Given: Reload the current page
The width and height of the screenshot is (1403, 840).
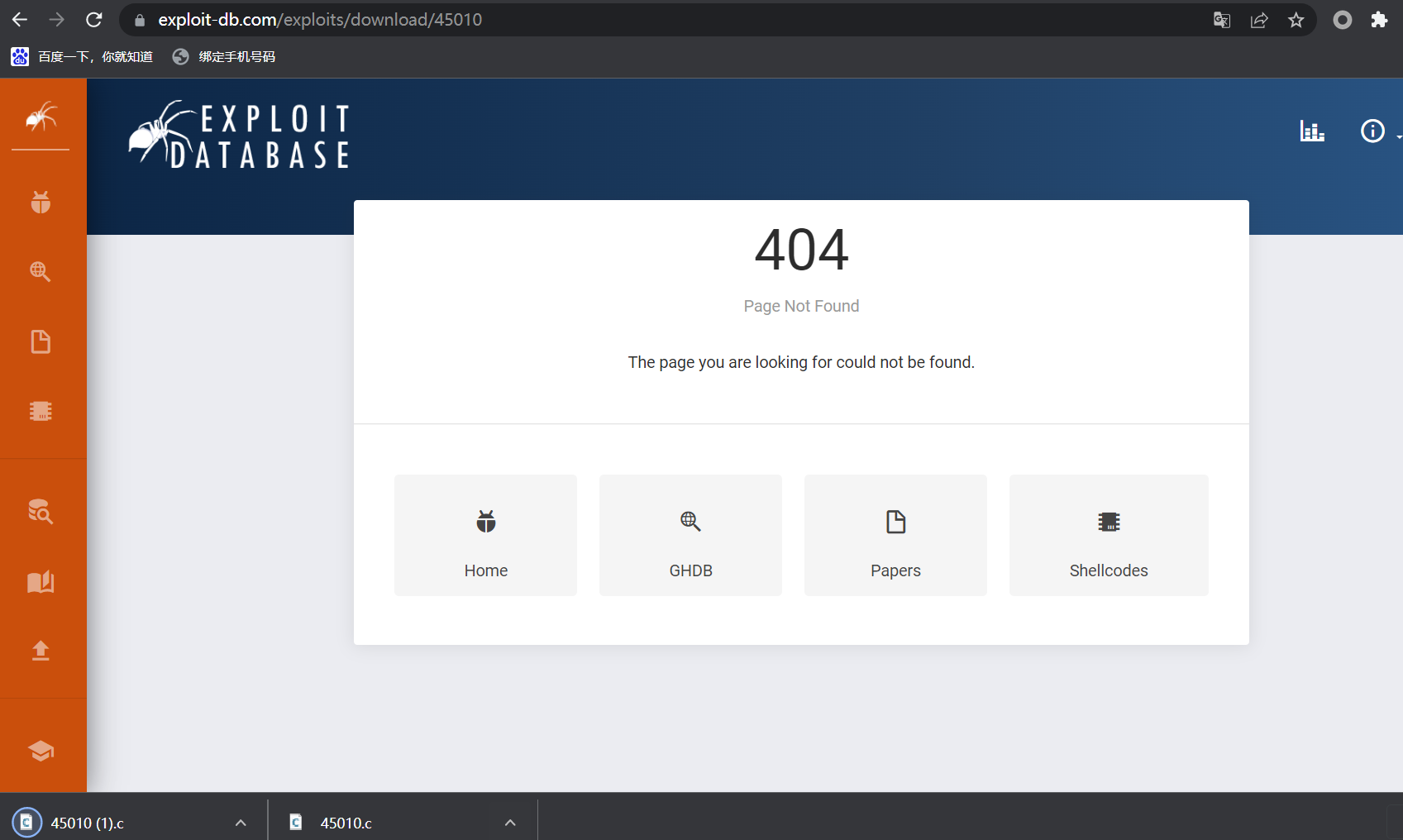Looking at the screenshot, I should coord(94,20).
